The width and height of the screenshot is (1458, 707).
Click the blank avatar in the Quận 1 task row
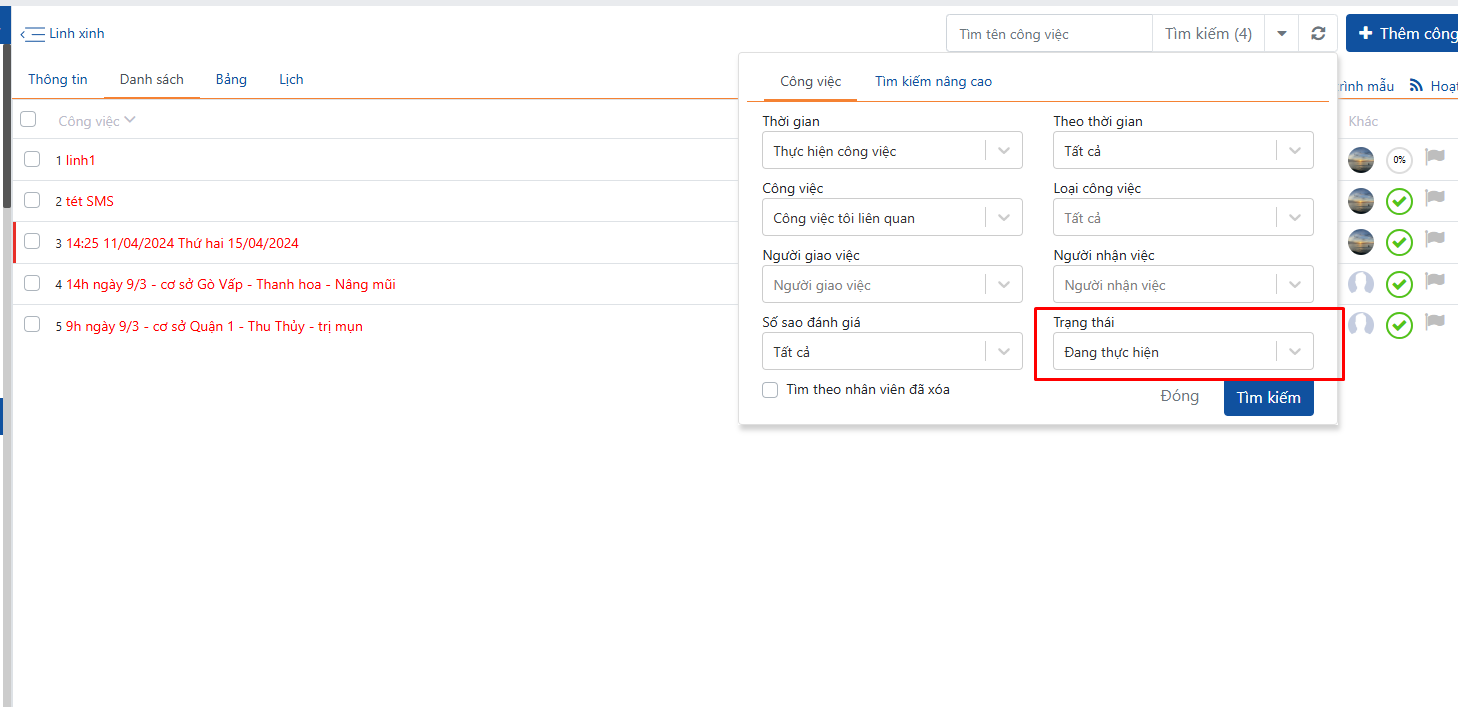(1361, 325)
